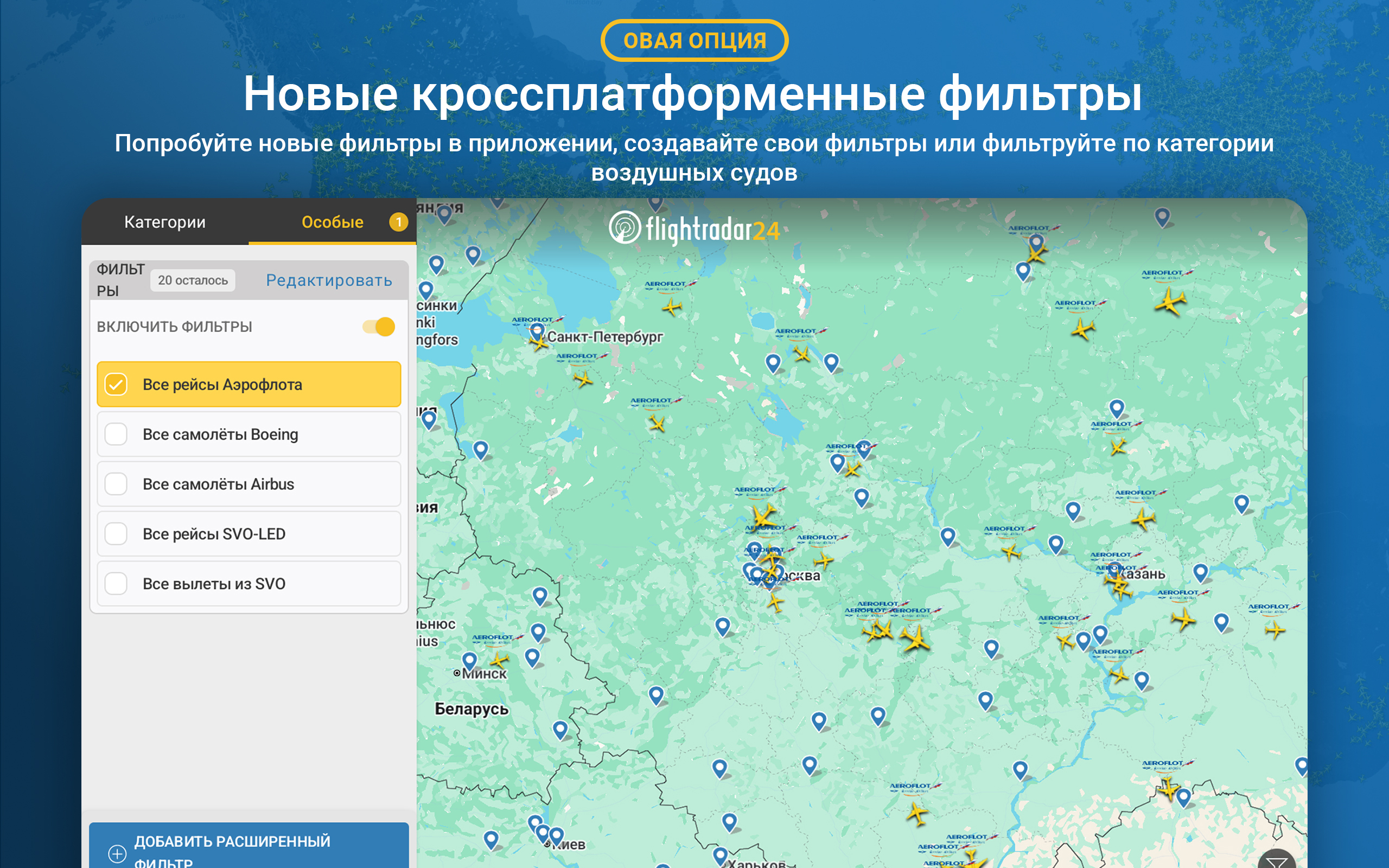Click the Редактировать link
The height and width of the screenshot is (868, 1389).
(329, 280)
